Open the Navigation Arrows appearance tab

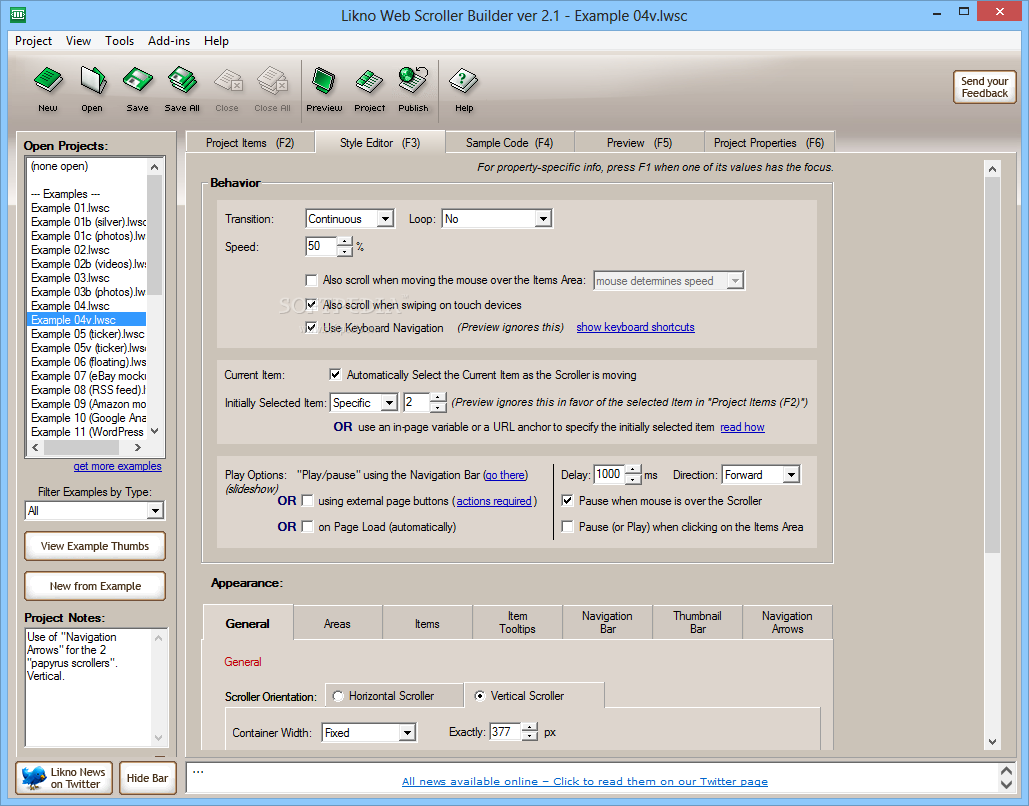point(787,622)
